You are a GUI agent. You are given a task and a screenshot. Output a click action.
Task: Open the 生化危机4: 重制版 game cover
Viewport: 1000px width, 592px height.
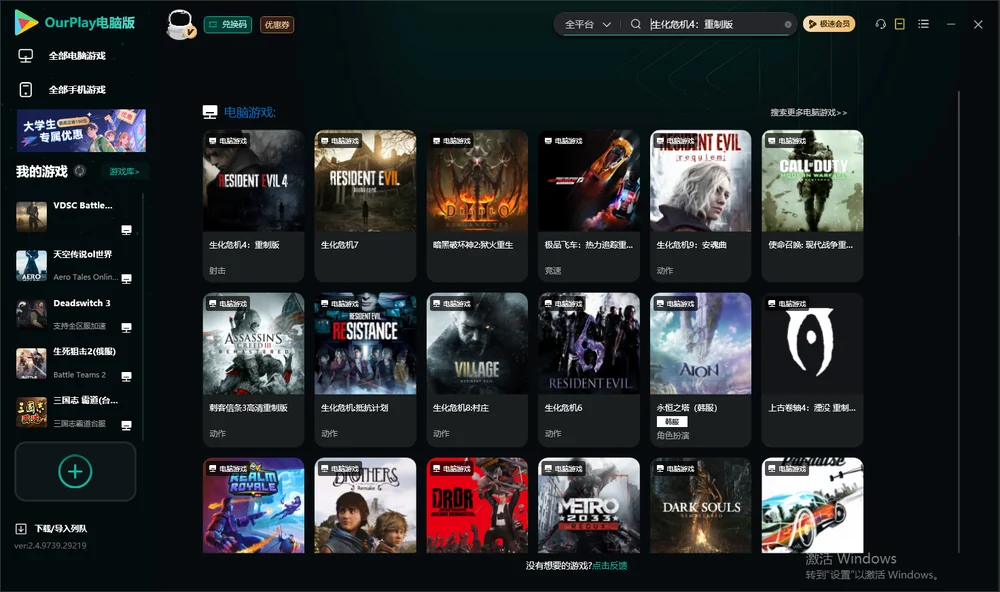254,181
